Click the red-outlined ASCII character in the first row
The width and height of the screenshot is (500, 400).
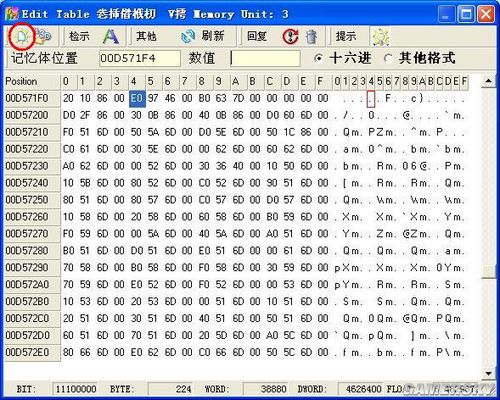pyautogui.click(x=371, y=99)
